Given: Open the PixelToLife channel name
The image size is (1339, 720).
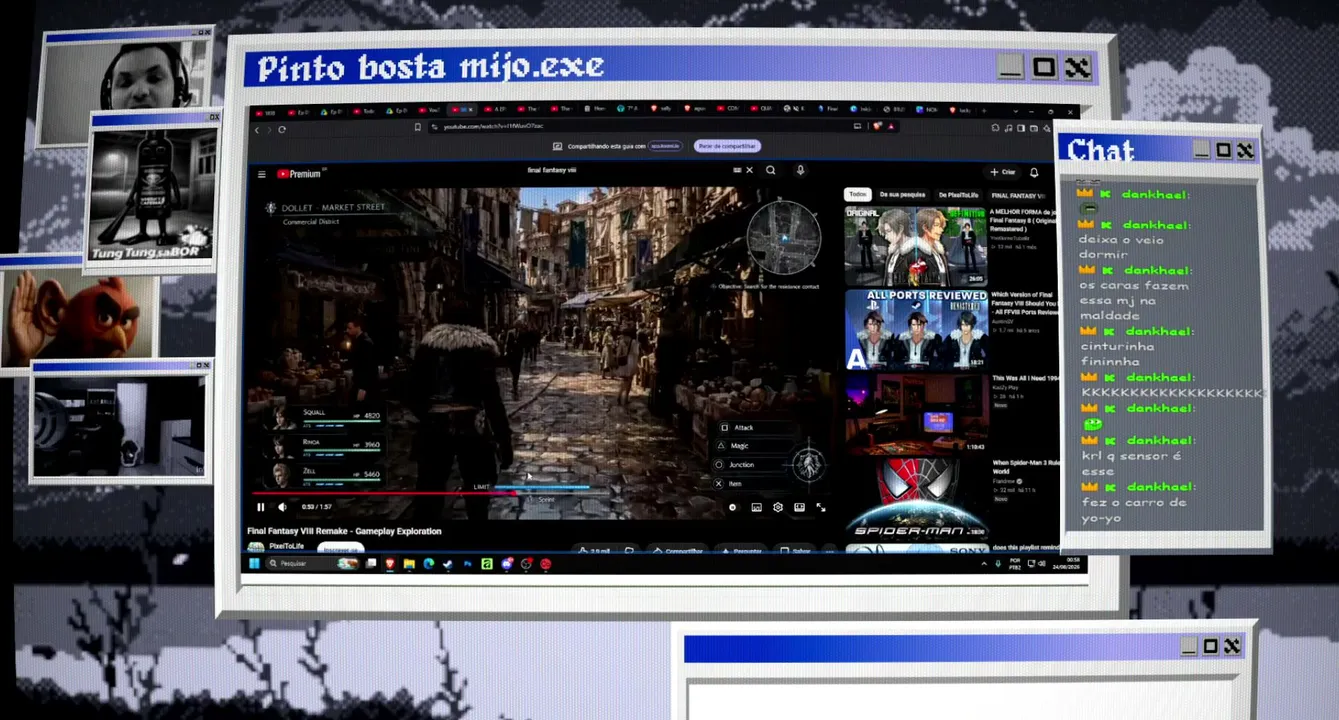Looking at the screenshot, I should point(286,546).
